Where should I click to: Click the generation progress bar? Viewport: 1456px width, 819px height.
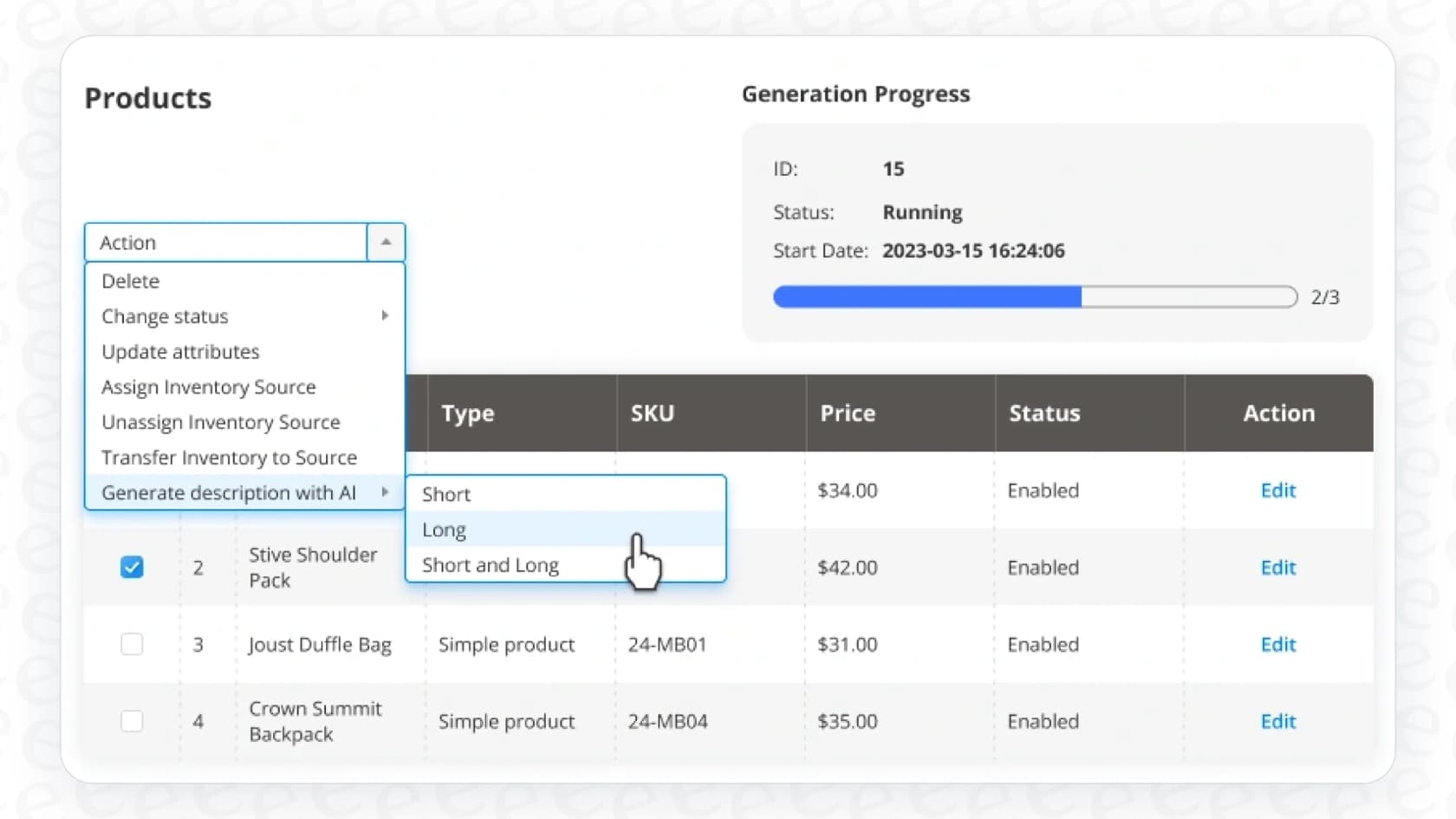[x=1036, y=297]
